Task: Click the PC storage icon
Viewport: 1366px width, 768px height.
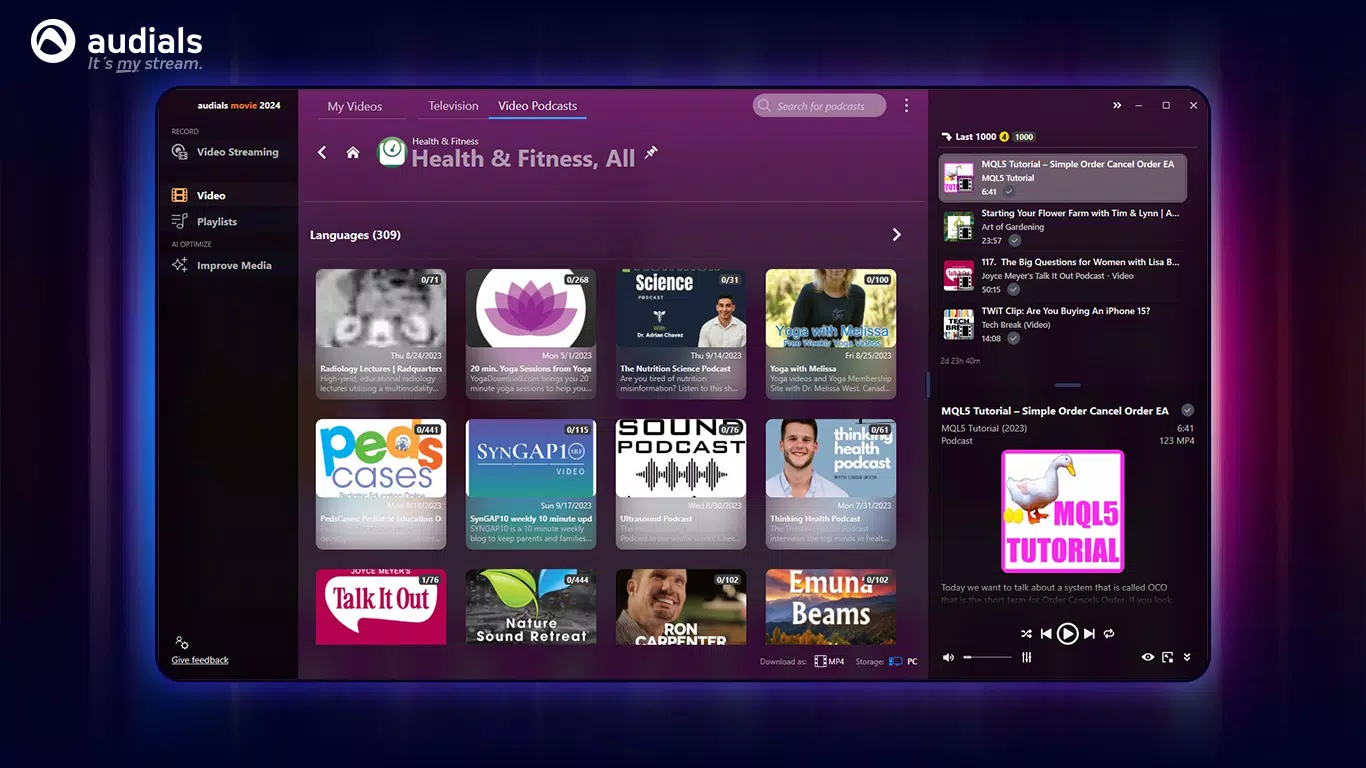Action: [895, 662]
